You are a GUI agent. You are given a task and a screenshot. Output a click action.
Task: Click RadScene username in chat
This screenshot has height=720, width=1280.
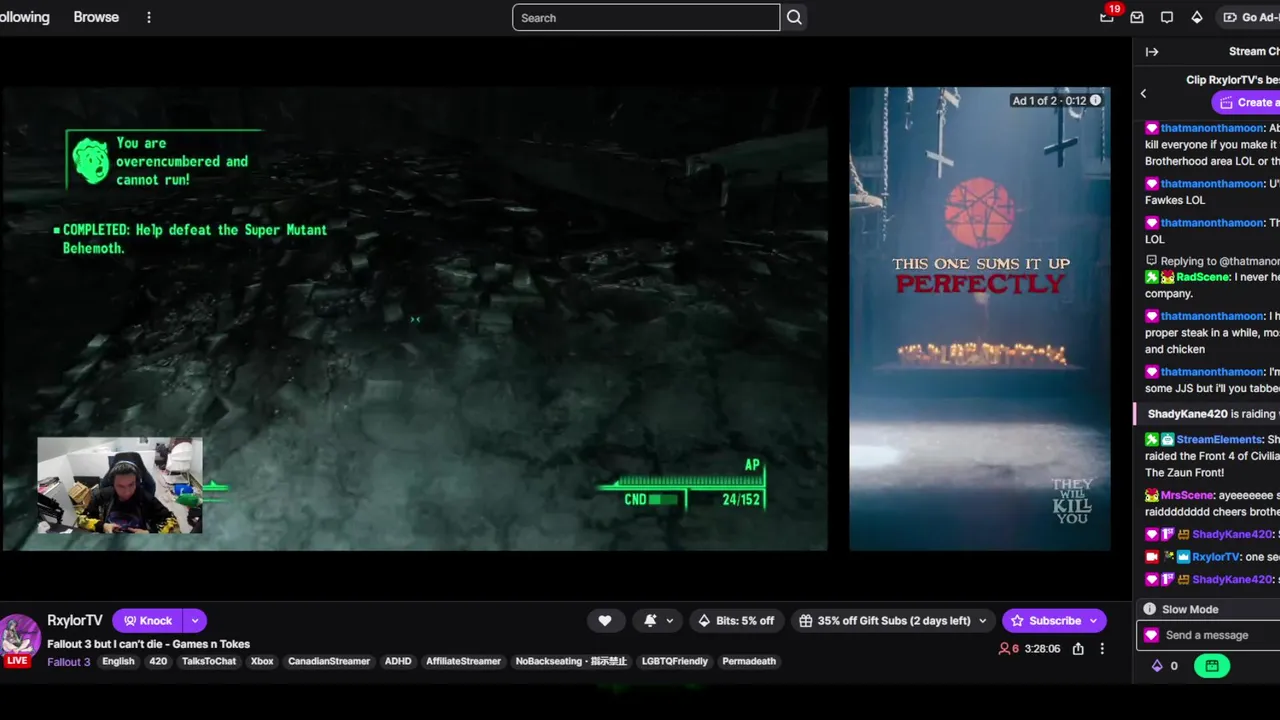1203,277
